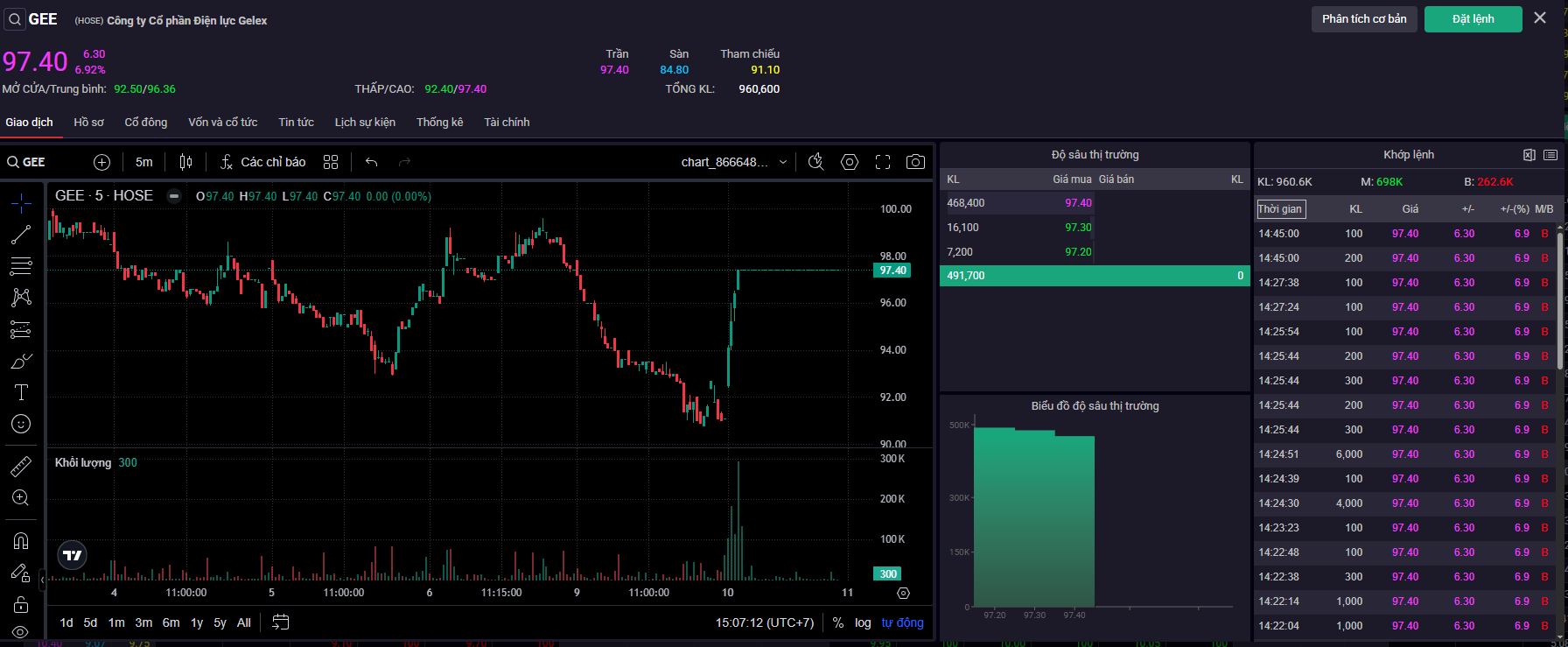The height and width of the screenshot is (647, 1568).
Task: Toggle the tự động auto scale
Action: tap(902, 622)
